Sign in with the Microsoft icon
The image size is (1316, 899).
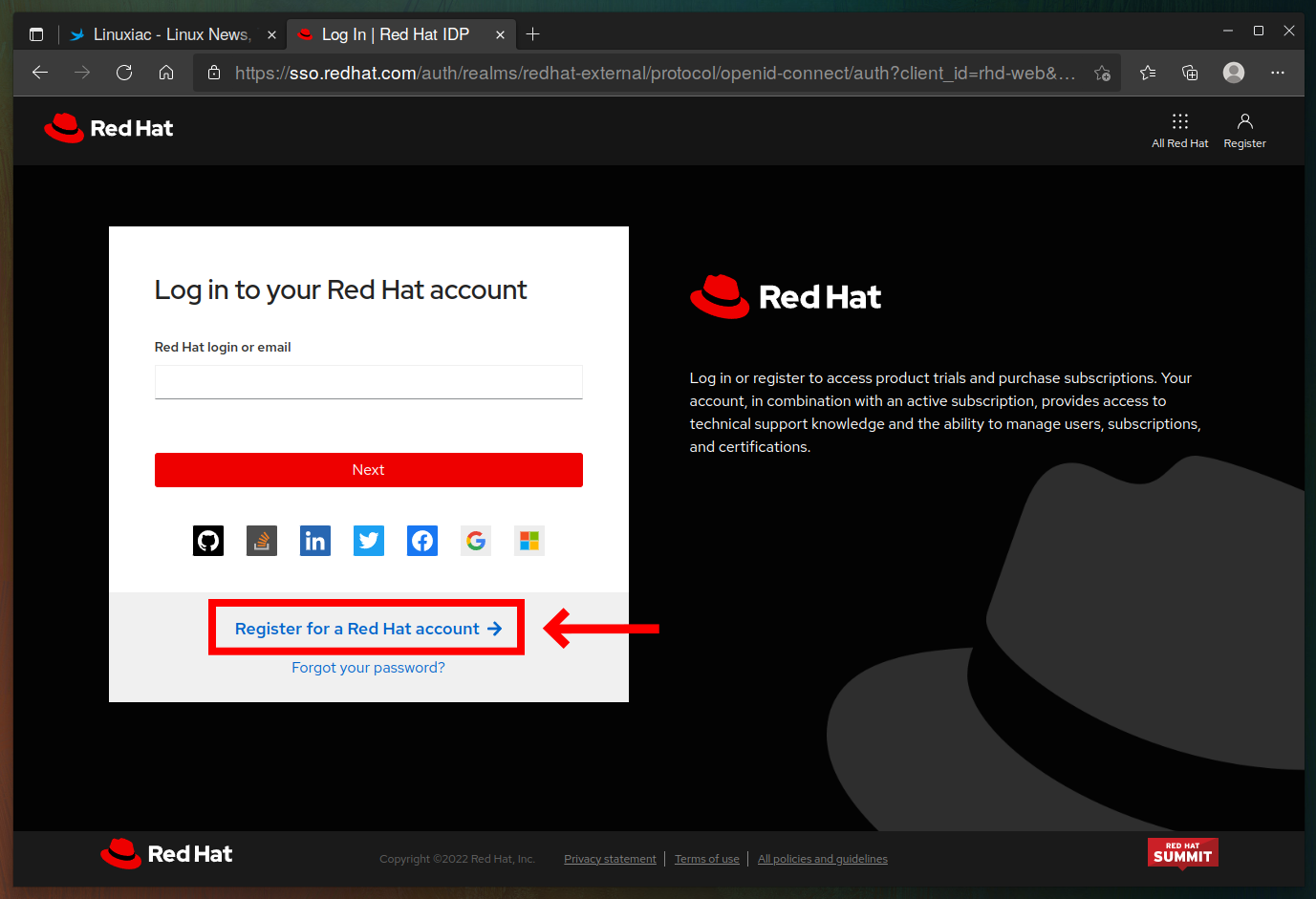[x=529, y=541]
